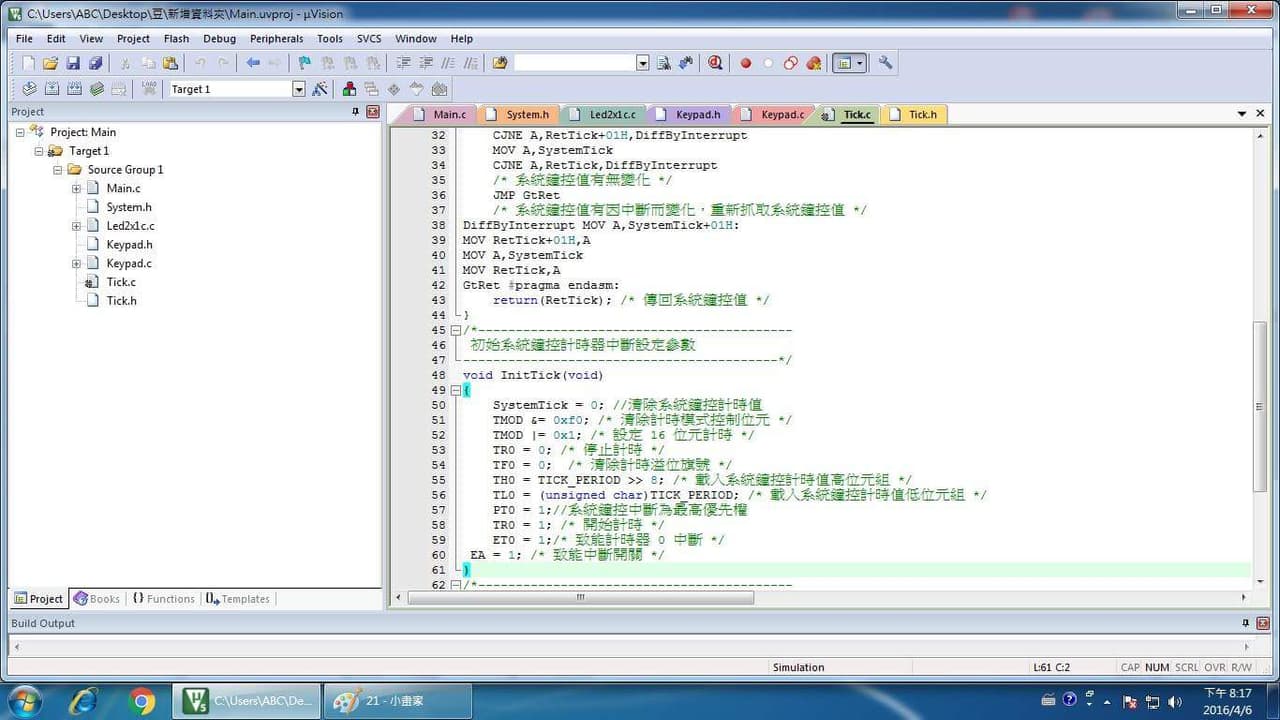This screenshot has height=720, width=1280.
Task: Open the Target 1 dropdown list
Action: tap(298, 89)
